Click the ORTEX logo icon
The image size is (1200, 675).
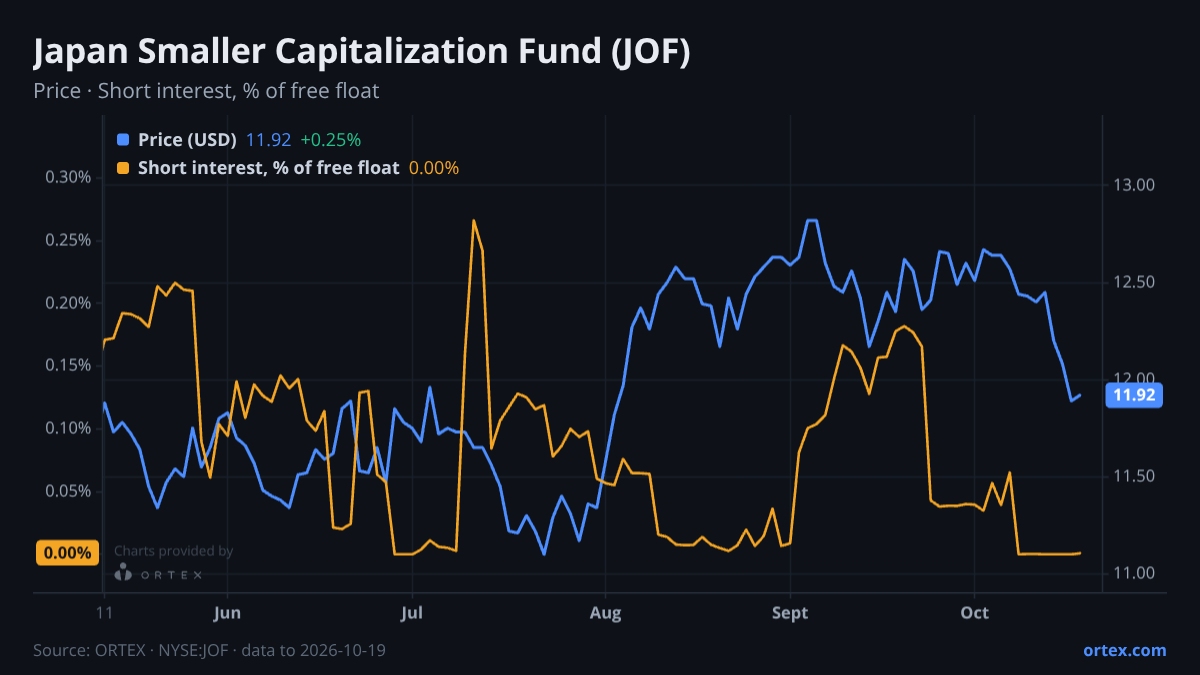(x=123, y=573)
